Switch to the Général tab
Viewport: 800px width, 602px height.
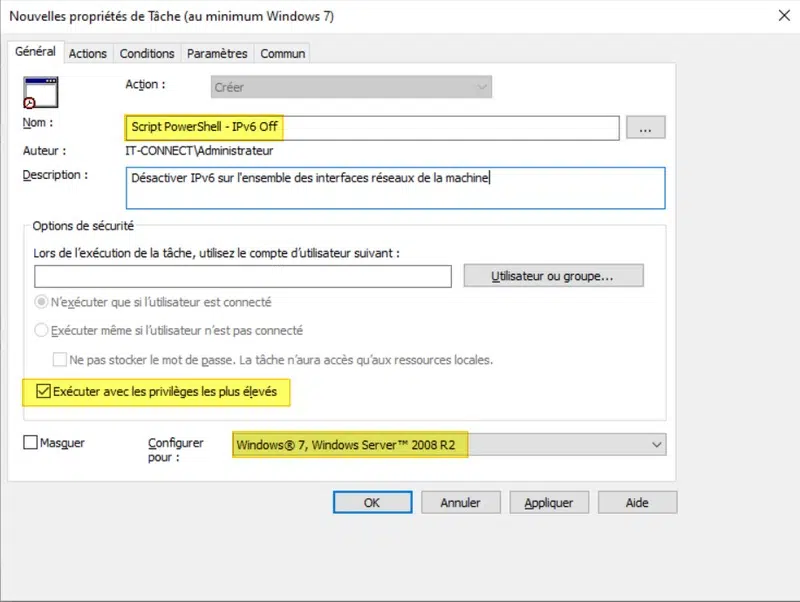coord(35,52)
